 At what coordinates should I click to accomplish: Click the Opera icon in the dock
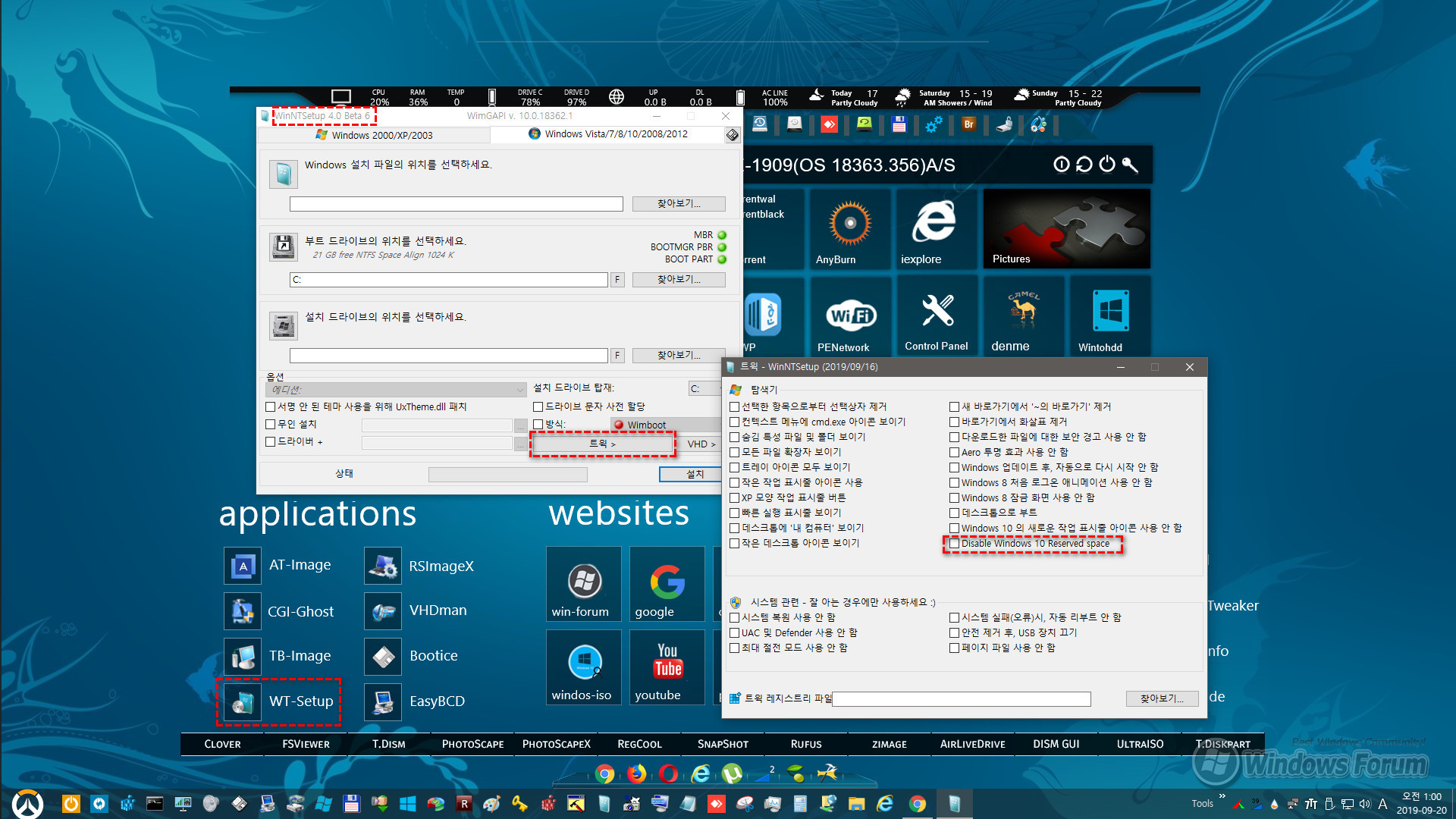tap(669, 773)
